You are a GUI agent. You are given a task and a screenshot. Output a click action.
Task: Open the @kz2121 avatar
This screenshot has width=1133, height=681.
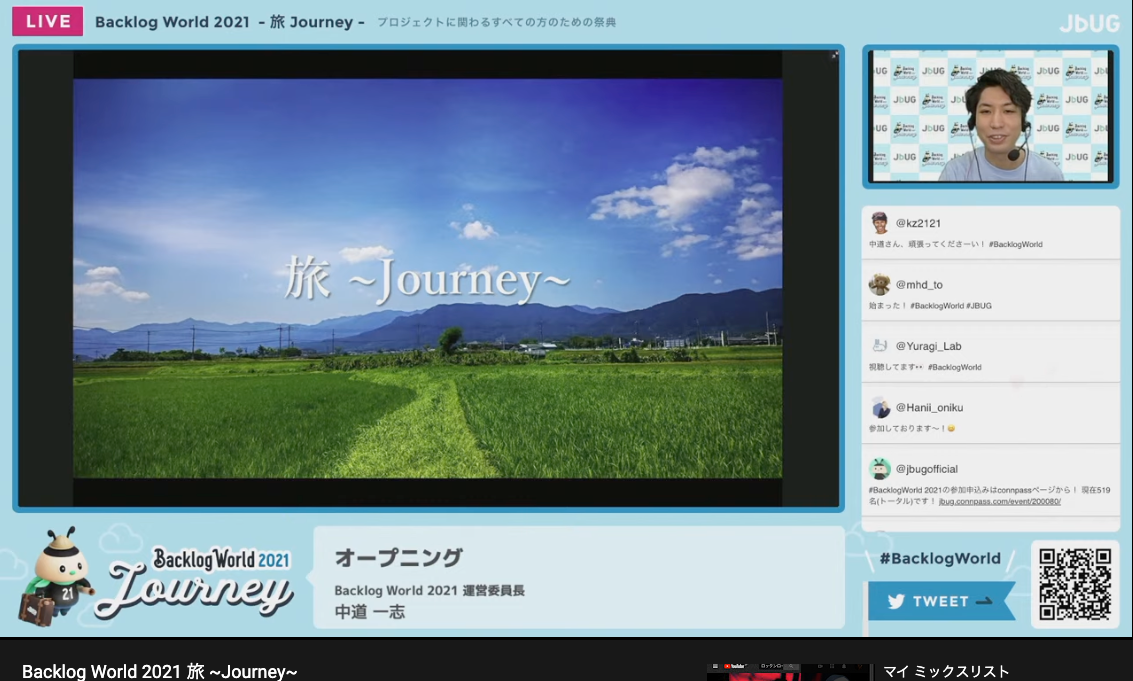879,223
